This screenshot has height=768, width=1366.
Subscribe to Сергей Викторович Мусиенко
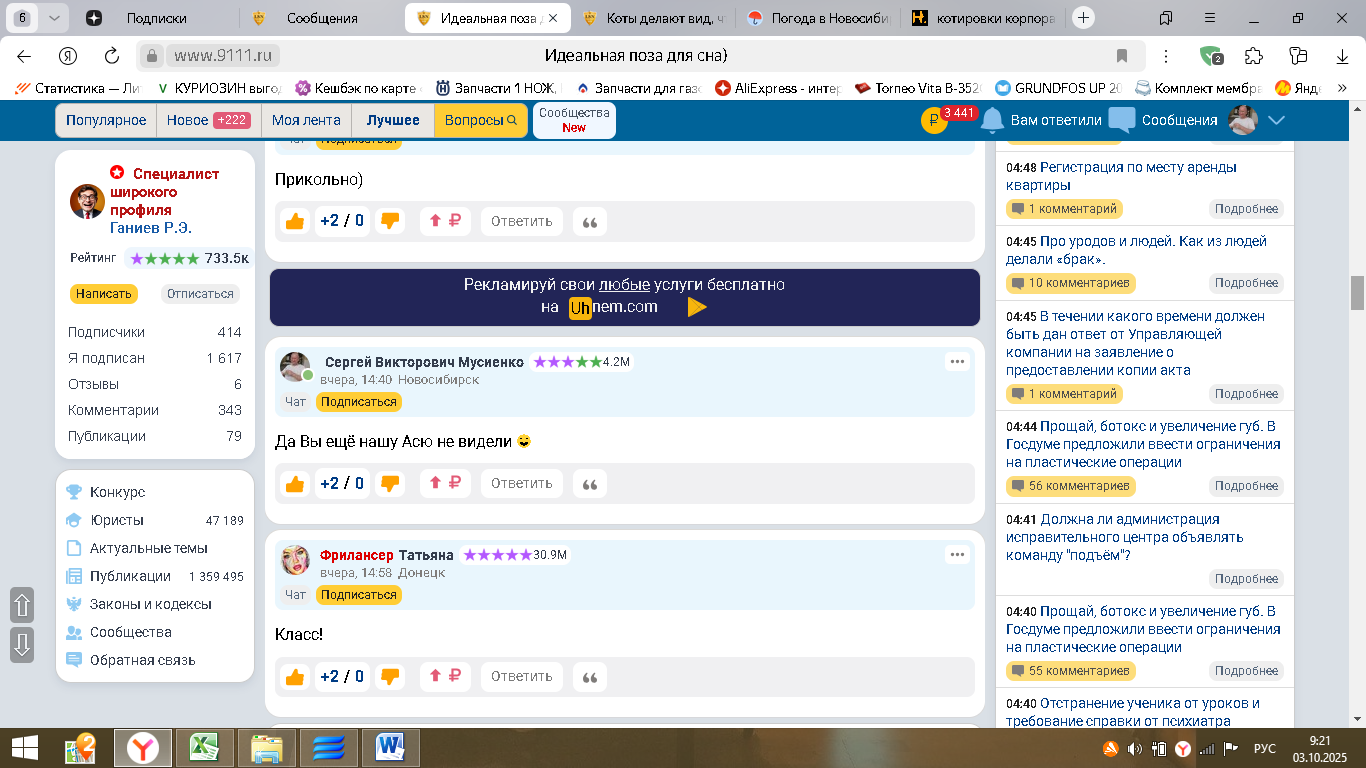coord(359,402)
